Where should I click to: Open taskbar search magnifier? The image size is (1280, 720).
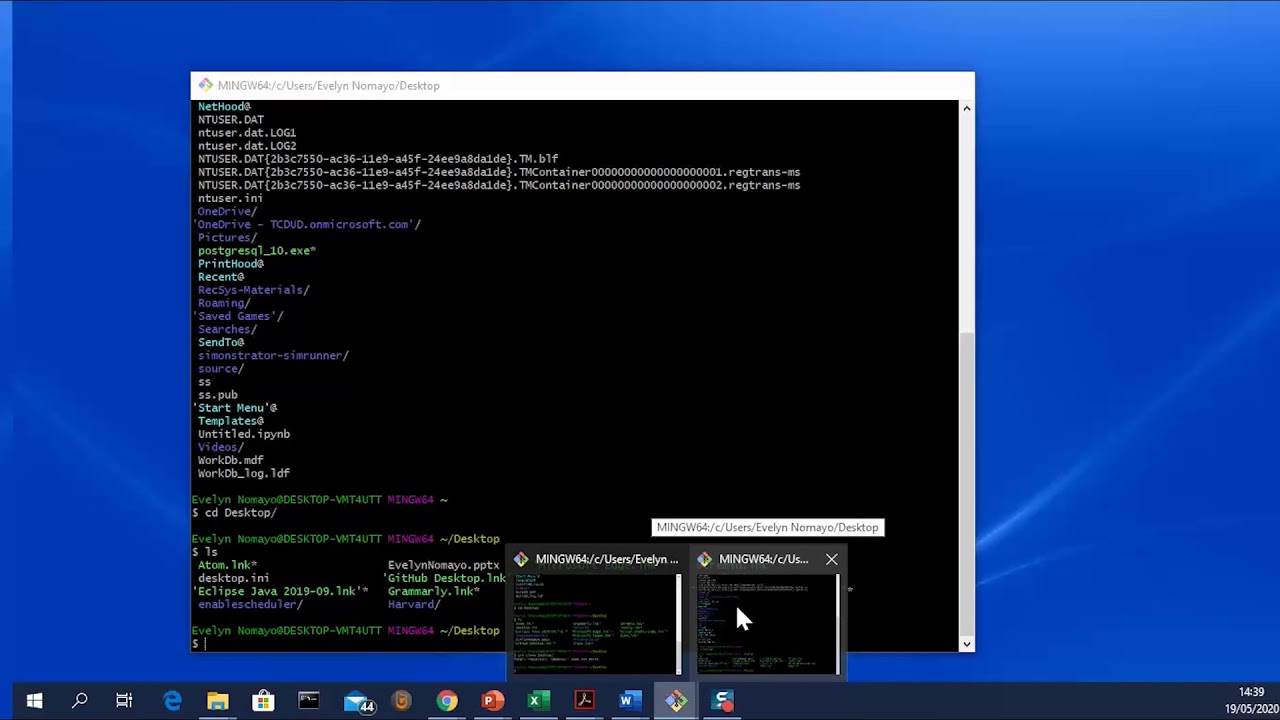point(79,701)
